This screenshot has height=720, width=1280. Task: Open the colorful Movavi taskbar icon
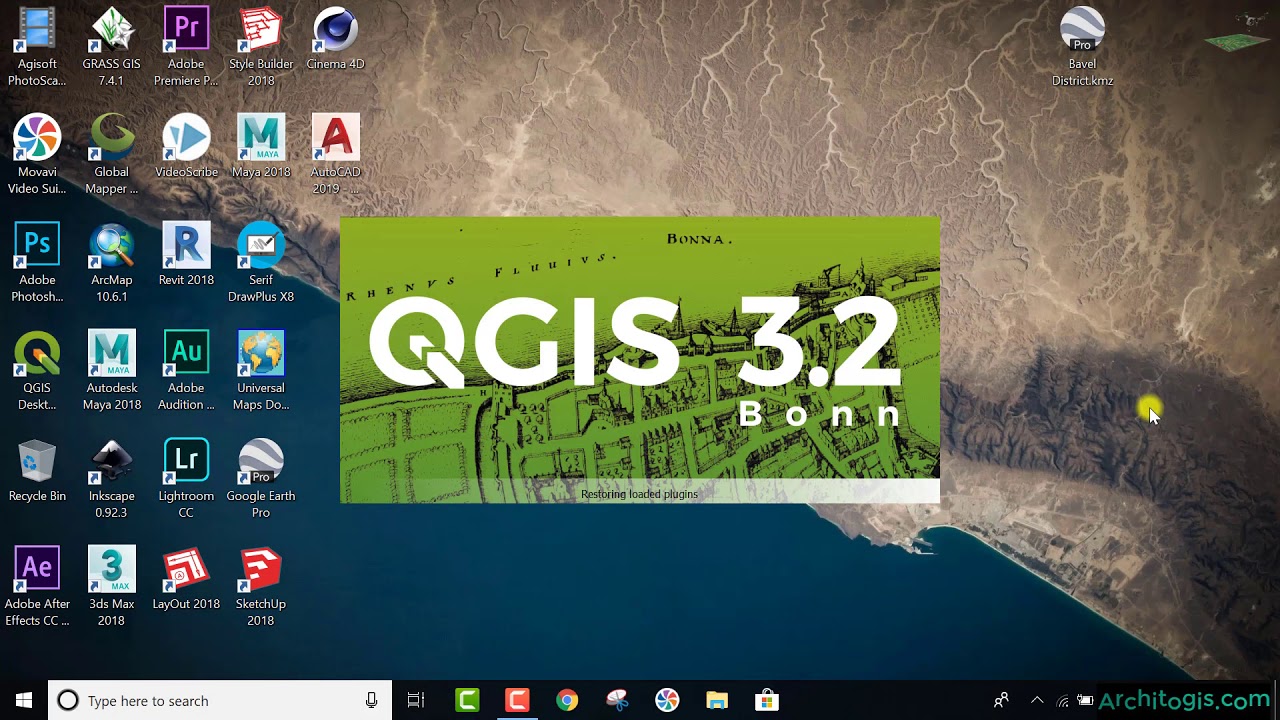click(667, 700)
